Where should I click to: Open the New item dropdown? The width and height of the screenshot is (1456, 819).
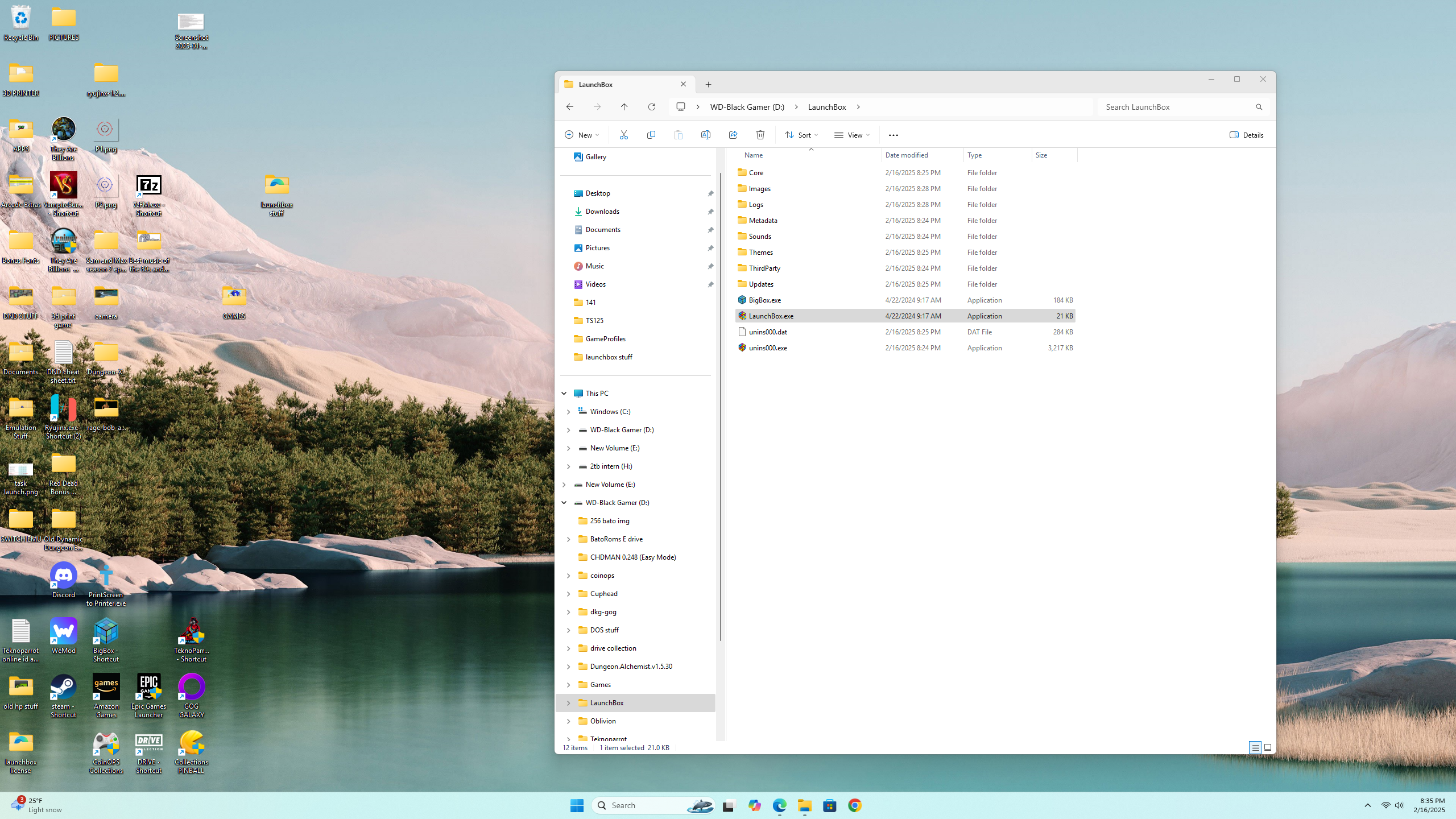(x=581, y=135)
